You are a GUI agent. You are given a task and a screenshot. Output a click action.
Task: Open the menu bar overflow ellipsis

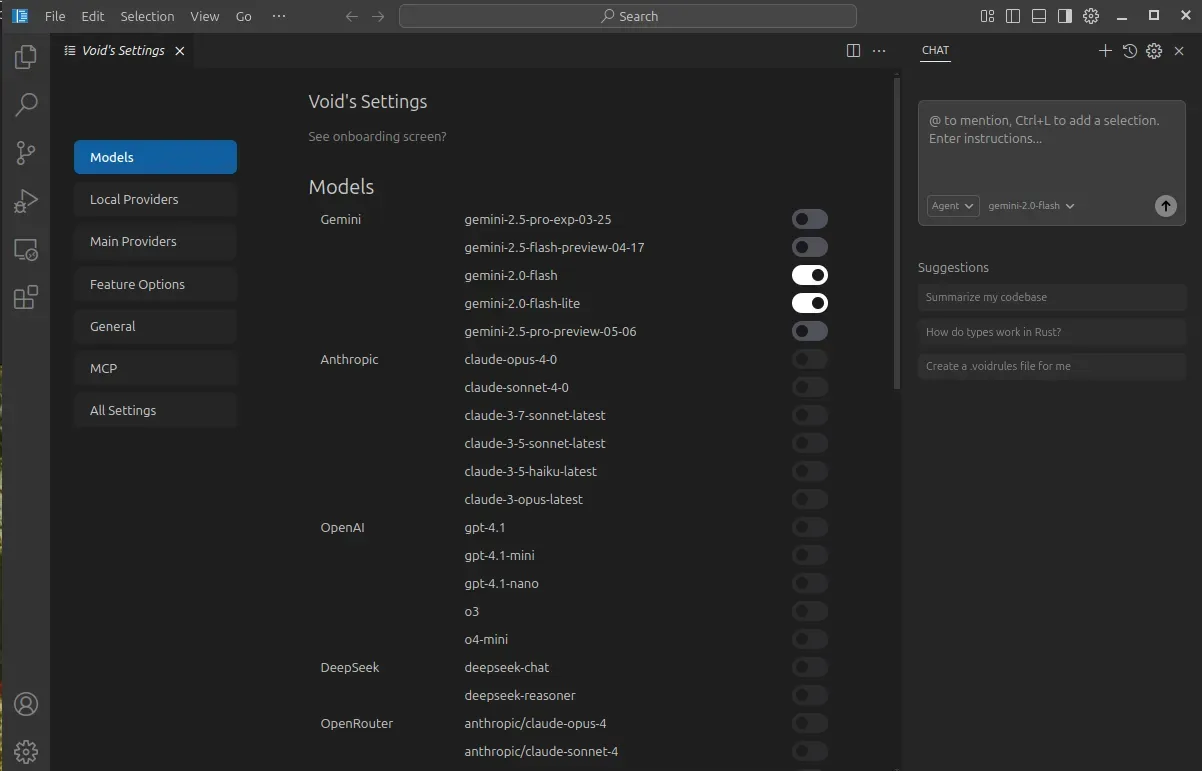pyautogui.click(x=279, y=16)
